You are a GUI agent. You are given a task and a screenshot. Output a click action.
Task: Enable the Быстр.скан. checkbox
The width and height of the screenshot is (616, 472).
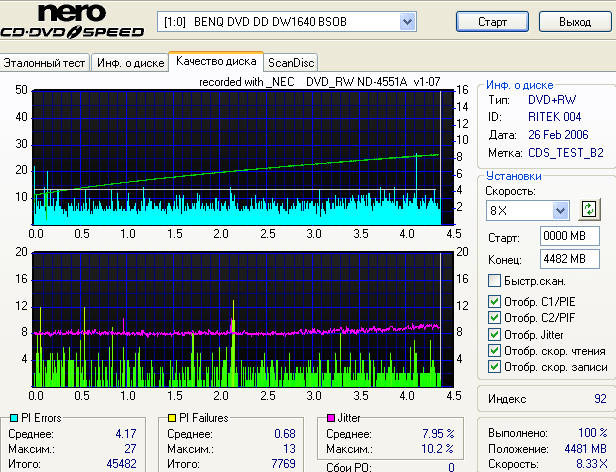(x=494, y=281)
